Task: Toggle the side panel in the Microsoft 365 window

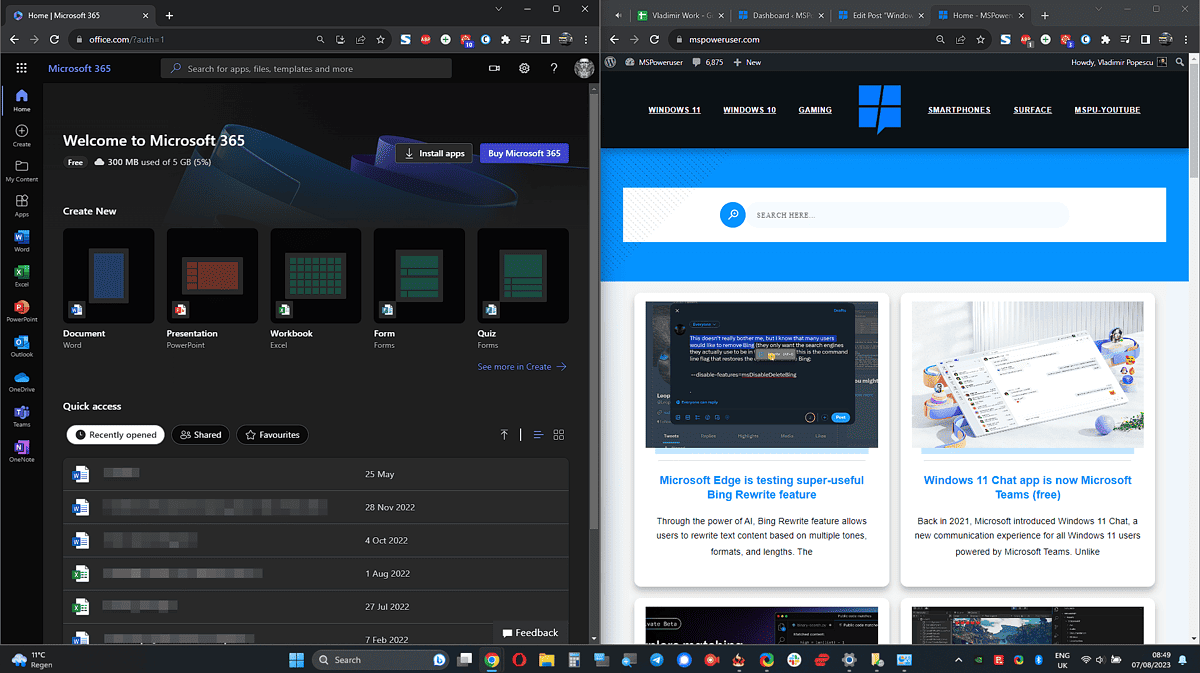Action: click(545, 40)
